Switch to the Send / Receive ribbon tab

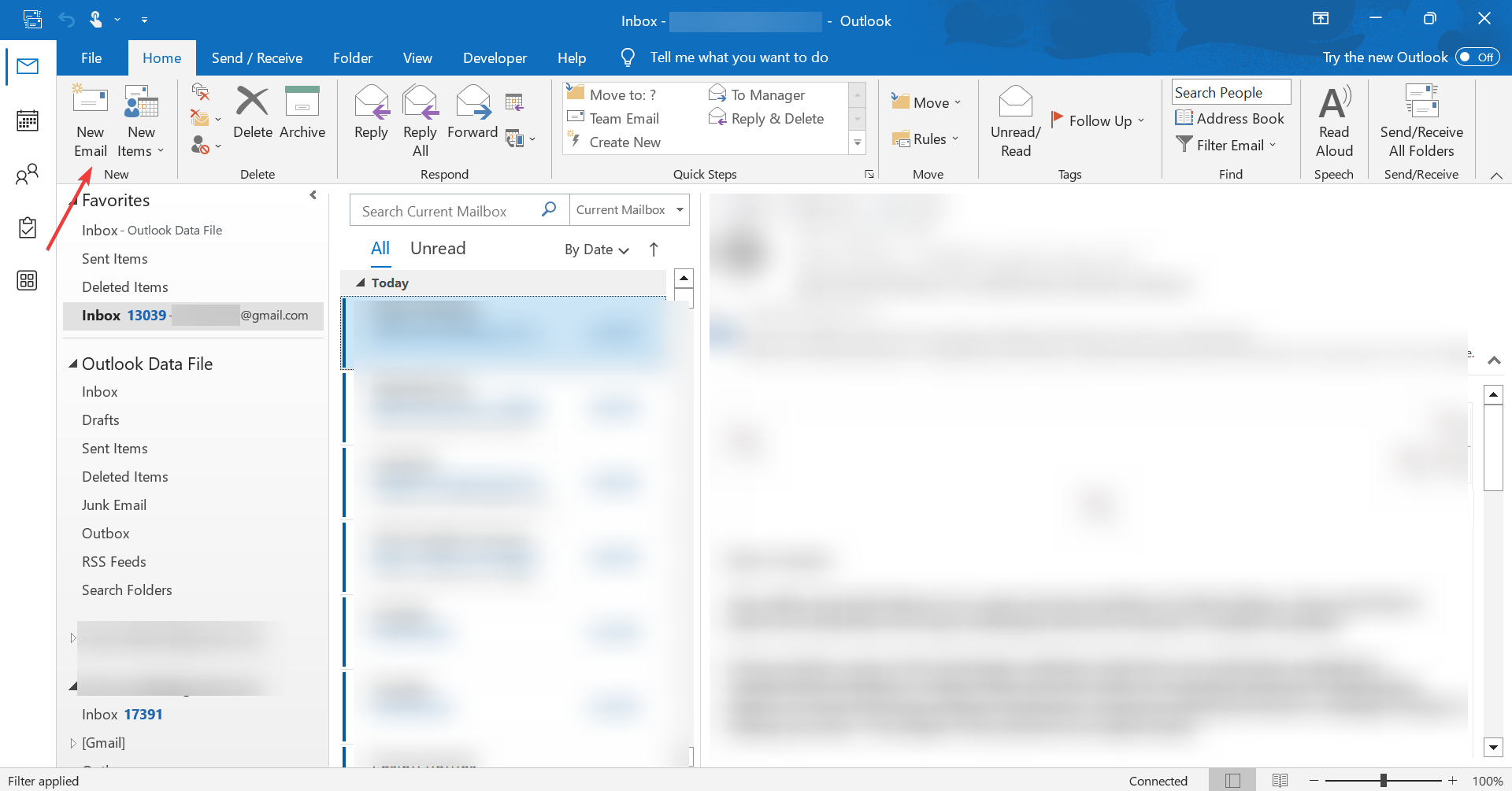[x=257, y=57]
